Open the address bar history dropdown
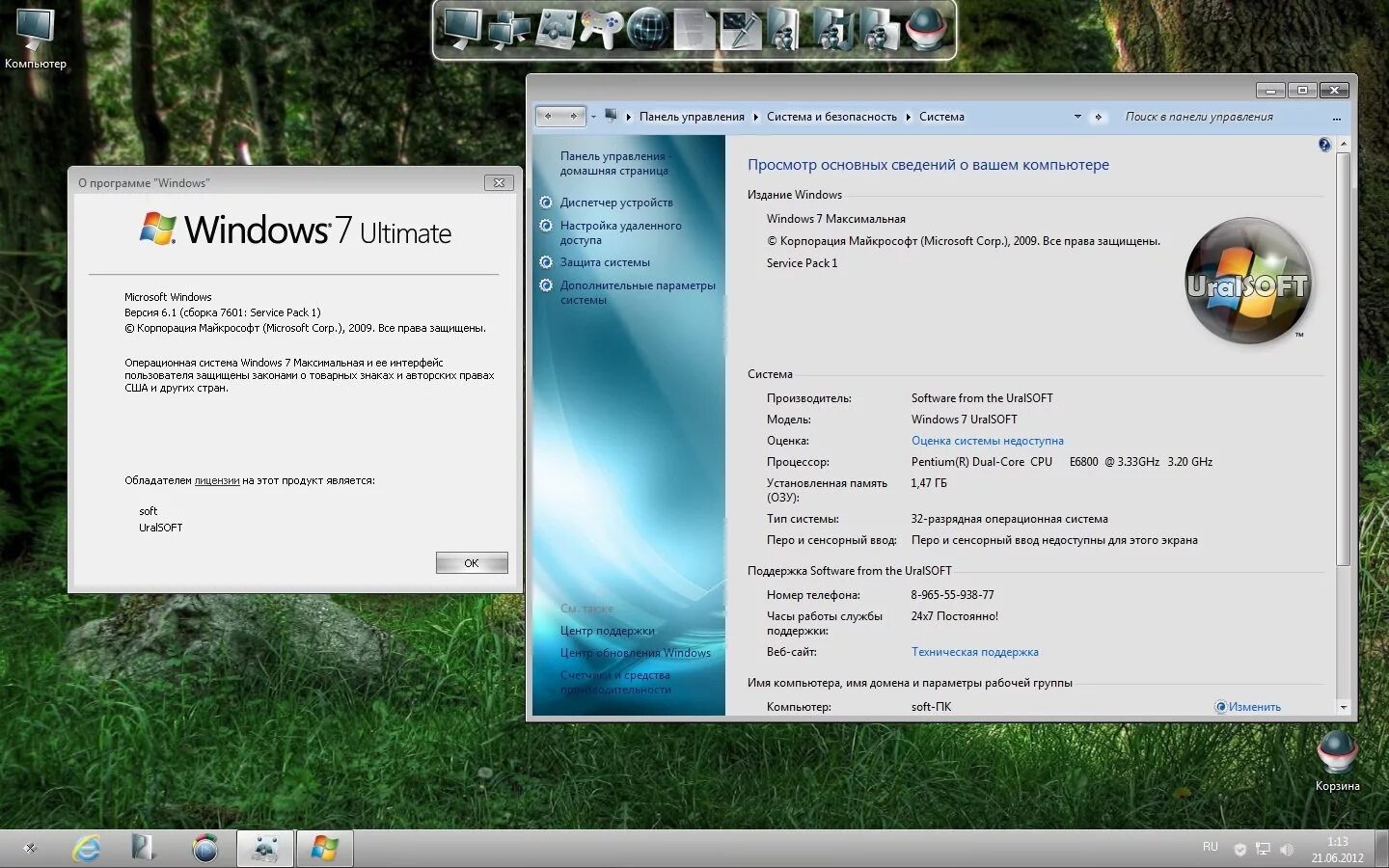 click(1077, 117)
